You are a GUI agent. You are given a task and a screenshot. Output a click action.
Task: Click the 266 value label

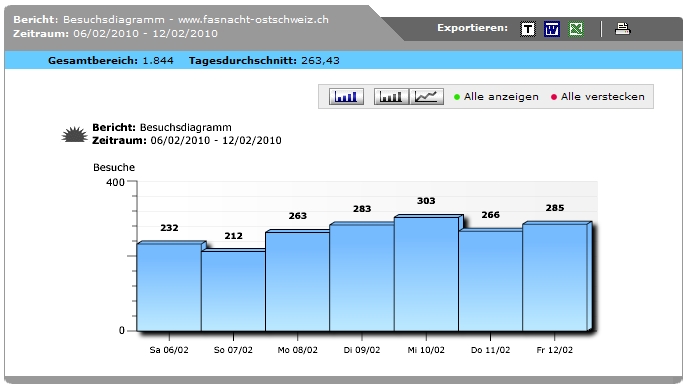490,215
